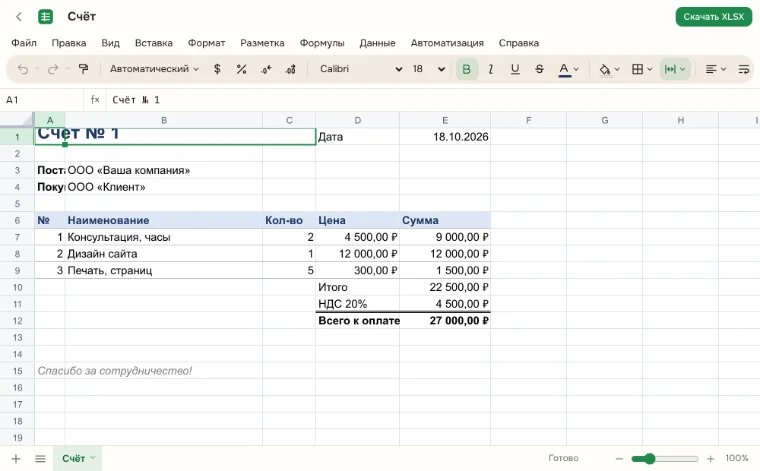This screenshot has width=760, height=471.
Task: Select column B header
Action: pos(164,120)
